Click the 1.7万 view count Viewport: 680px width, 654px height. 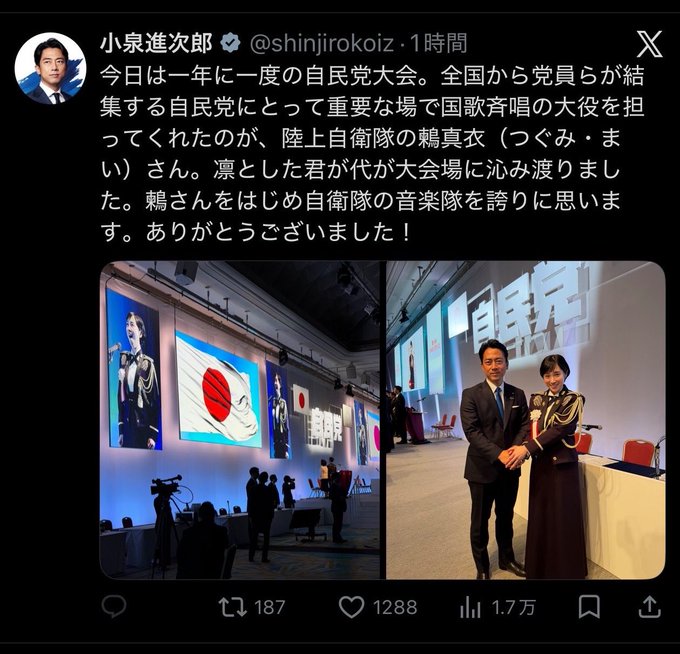(514, 608)
